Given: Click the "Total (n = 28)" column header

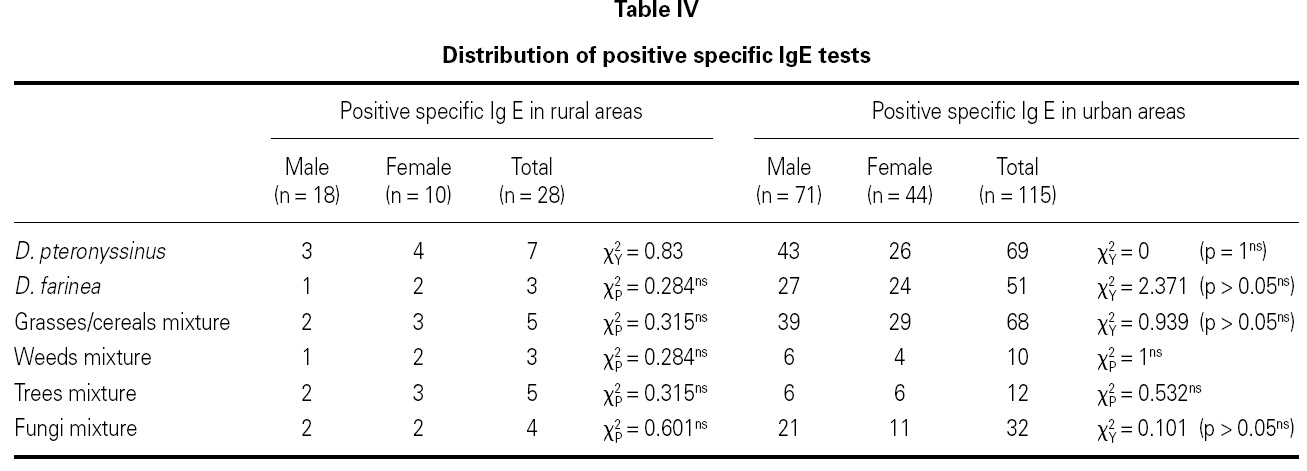Looking at the screenshot, I should click(531, 181).
